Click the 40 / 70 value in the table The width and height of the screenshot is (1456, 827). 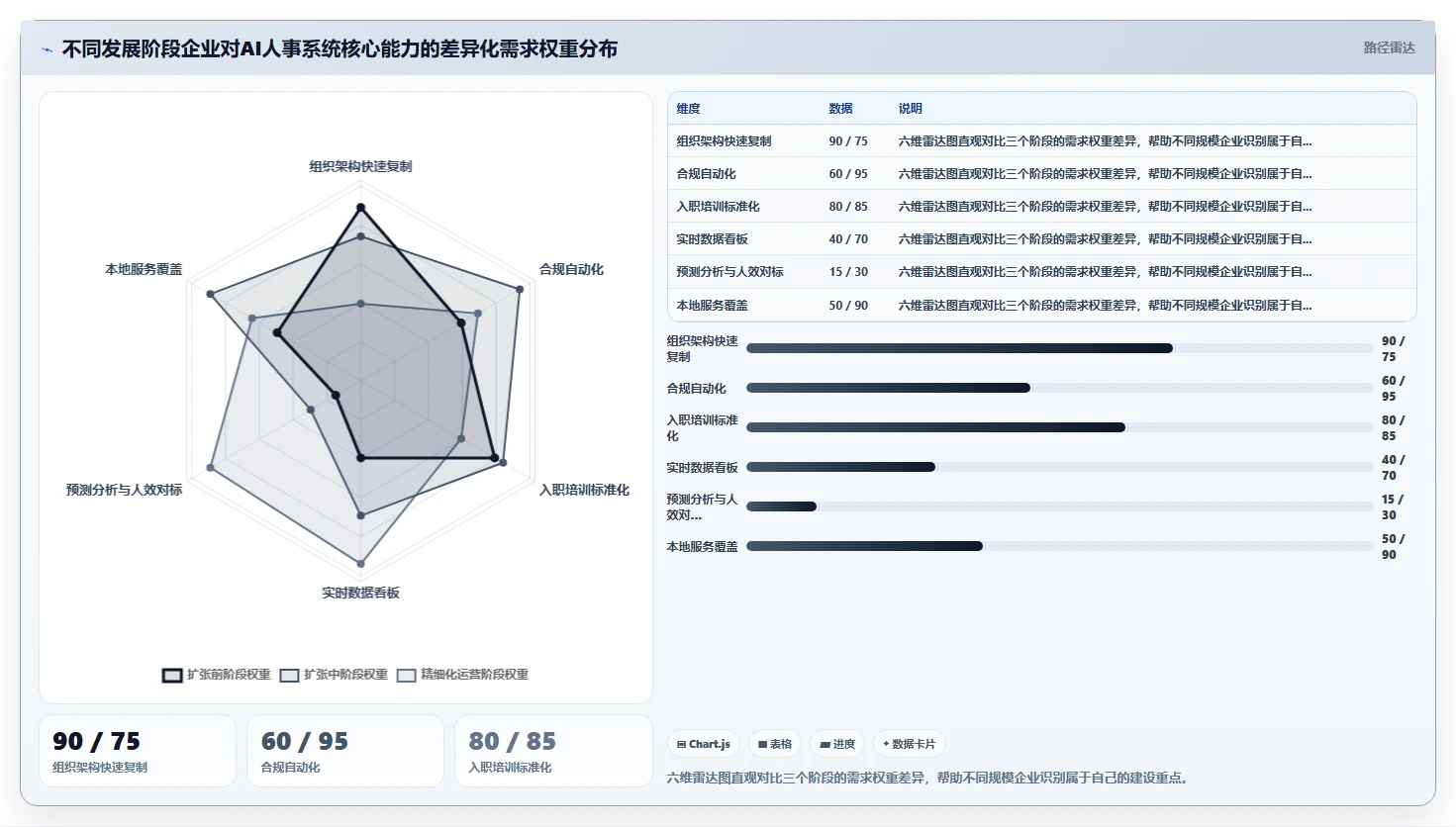point(848,239)
